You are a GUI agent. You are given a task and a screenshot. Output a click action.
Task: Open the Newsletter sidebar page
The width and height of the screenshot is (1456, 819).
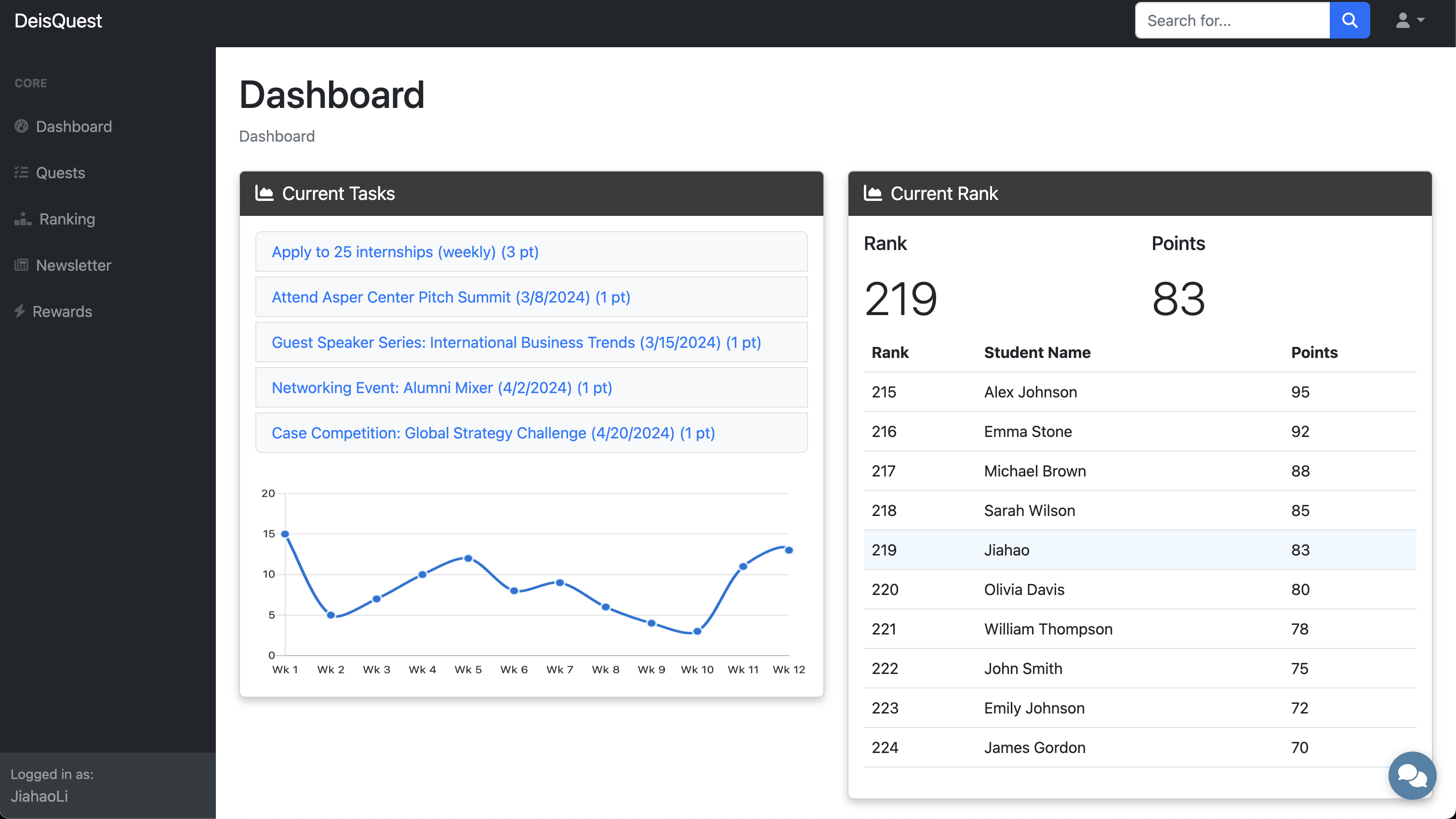pos(74,265)
